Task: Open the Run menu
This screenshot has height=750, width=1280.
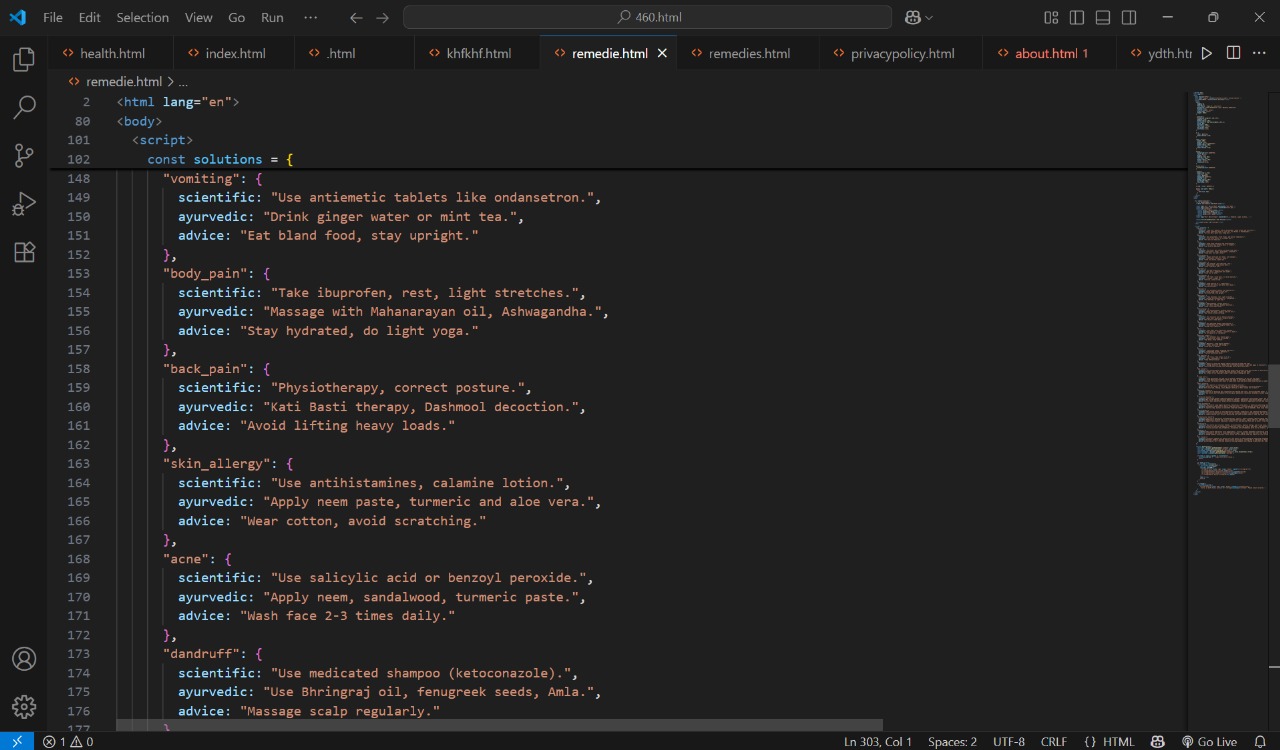Action: tap(272, 17)
